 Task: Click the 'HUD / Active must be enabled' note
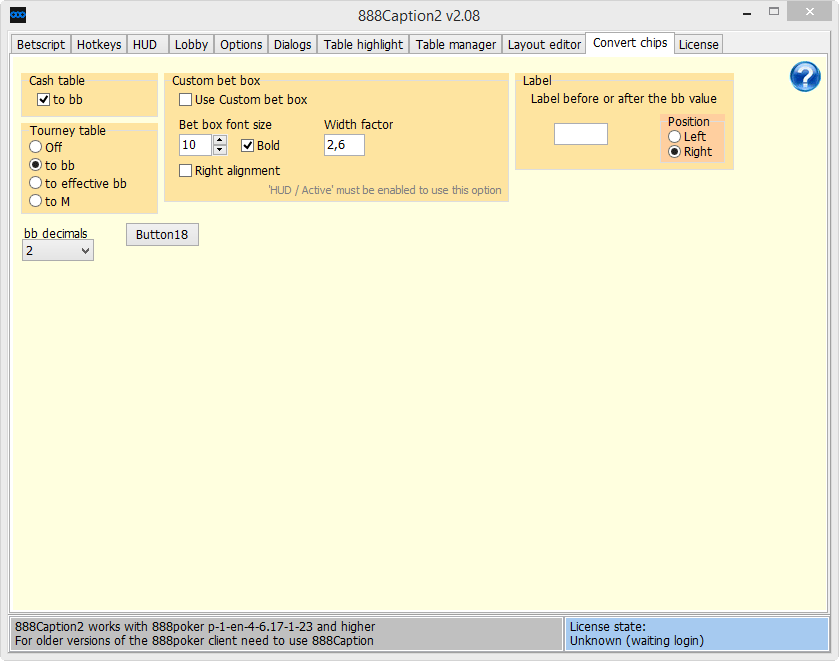tap(385, 190)
